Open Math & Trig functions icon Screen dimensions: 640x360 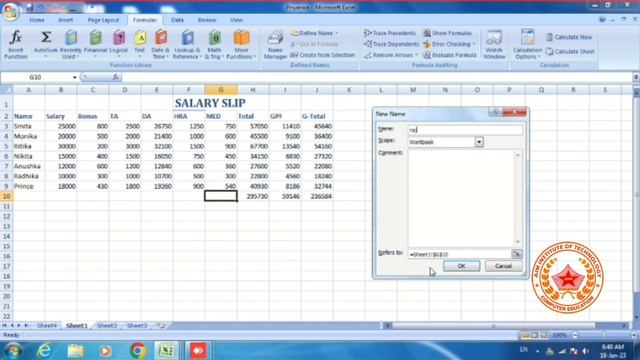point(214,44)
